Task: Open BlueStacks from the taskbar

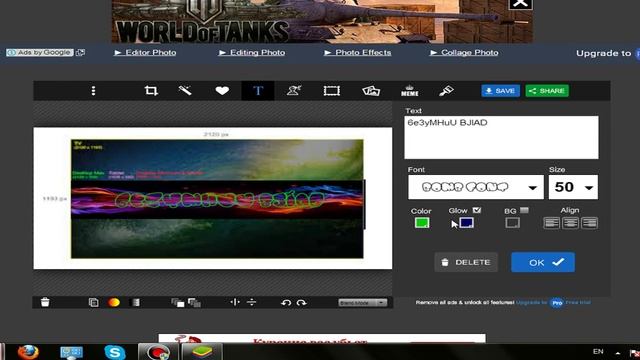Action: [x=202, y=352]
